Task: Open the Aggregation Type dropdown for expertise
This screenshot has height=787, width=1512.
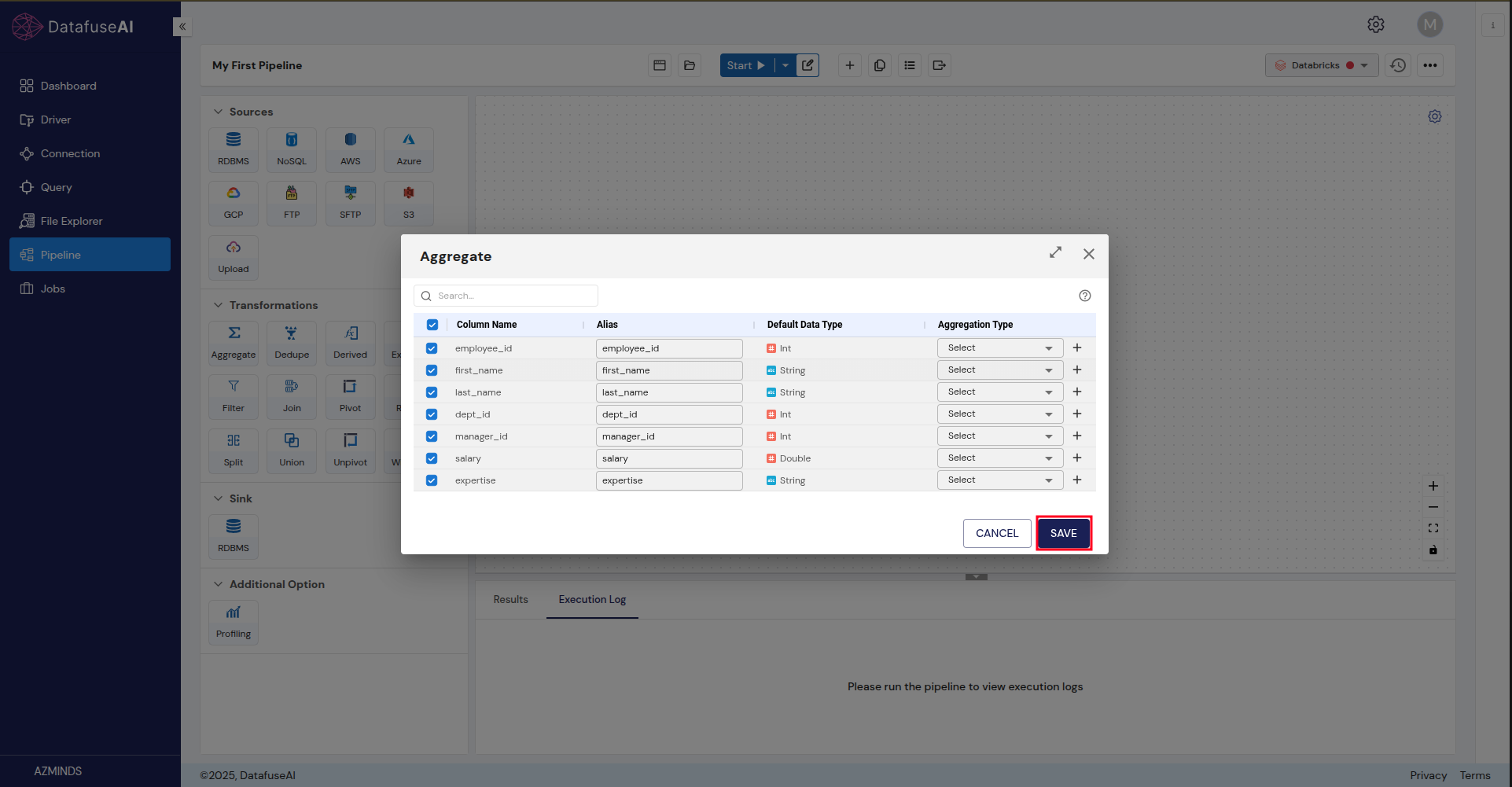Action: [999, 480]
